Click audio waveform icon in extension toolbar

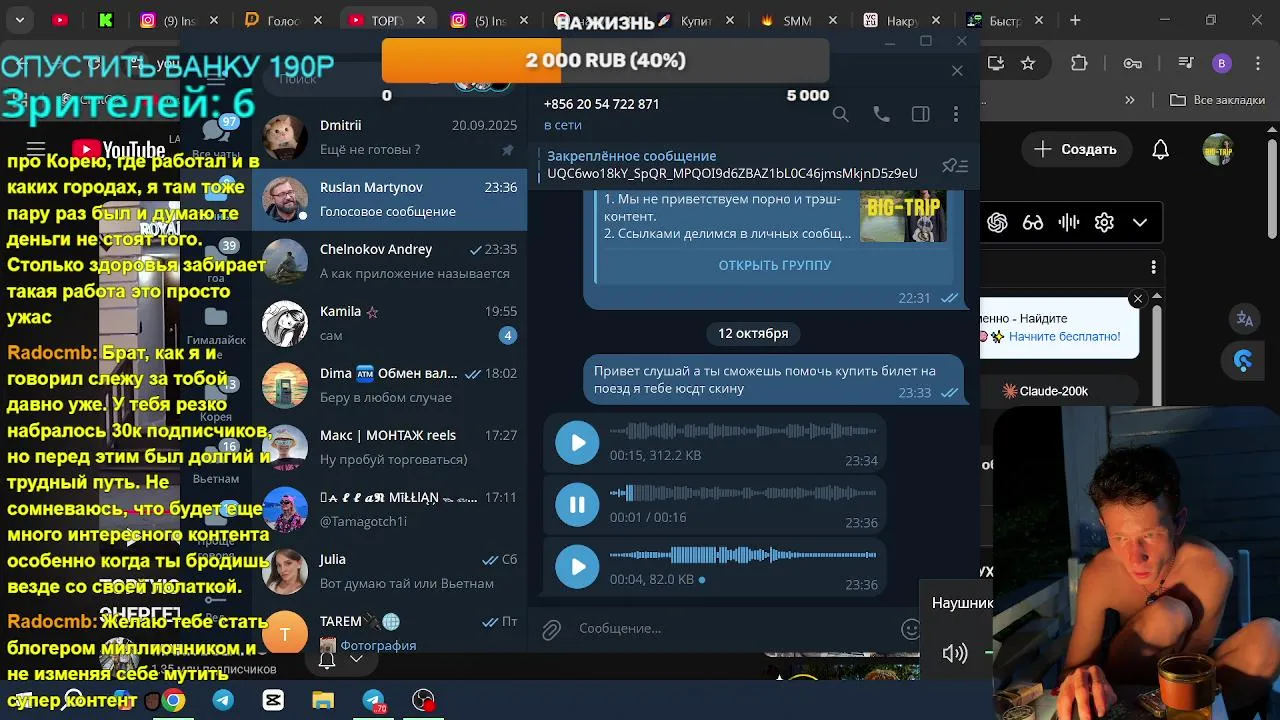pyautogui.click(x=1069, y=223)
